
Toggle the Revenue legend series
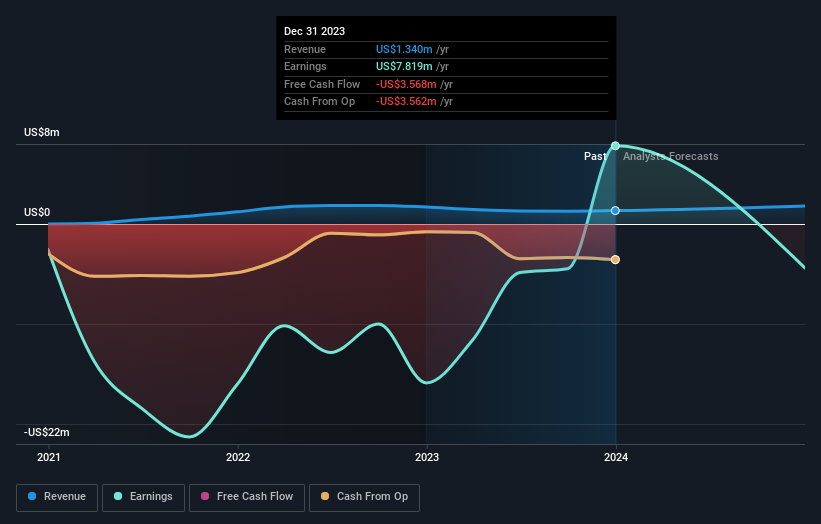pyautogui.click(x=57, y=497)
